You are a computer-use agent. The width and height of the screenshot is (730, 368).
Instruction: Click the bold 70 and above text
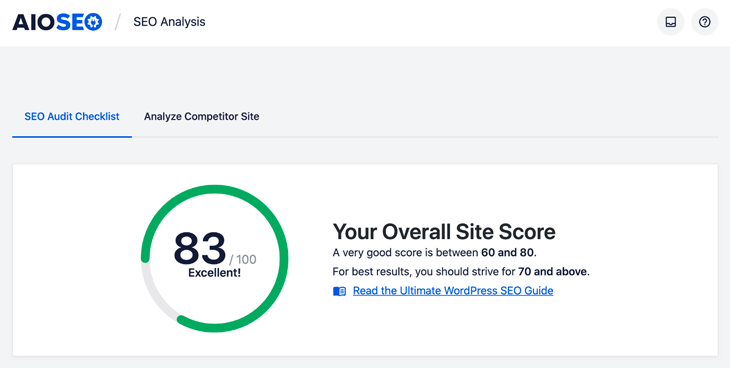pyautogui.click(x=553, y=272)
